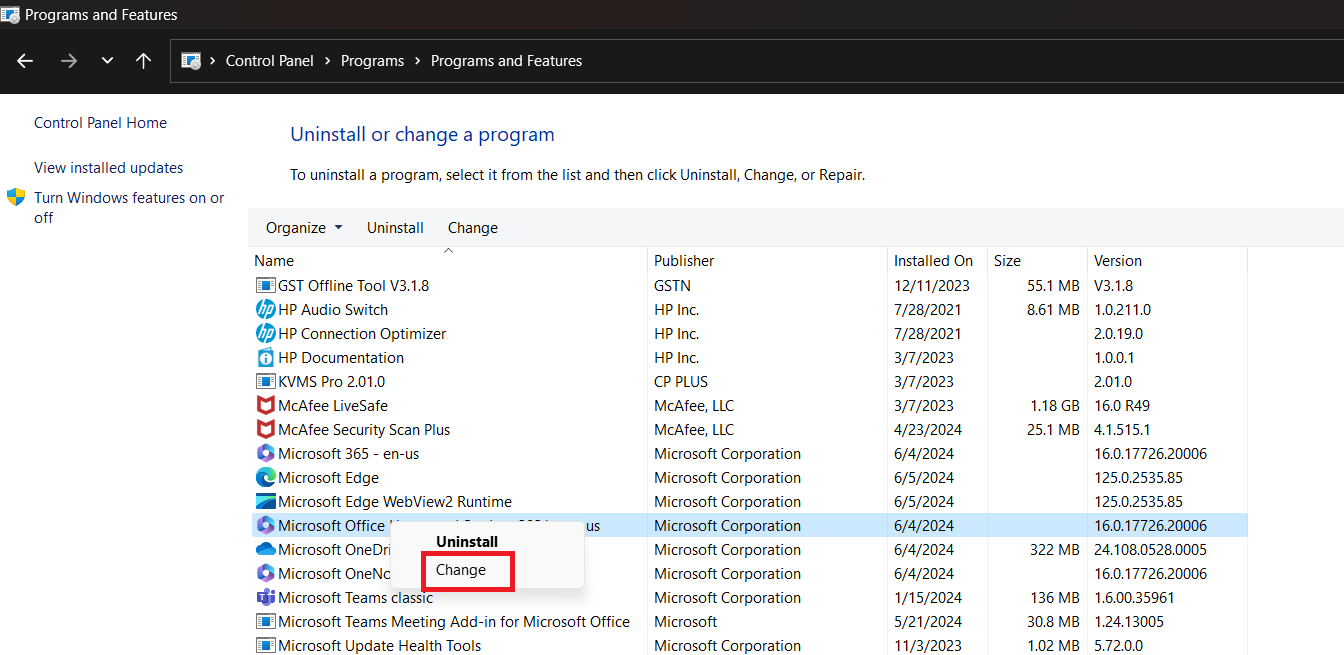Open Turn Windows features on or off
The width and height of the screenshot is (1344, 655).
pyautogui.click(x=129, y=208)
